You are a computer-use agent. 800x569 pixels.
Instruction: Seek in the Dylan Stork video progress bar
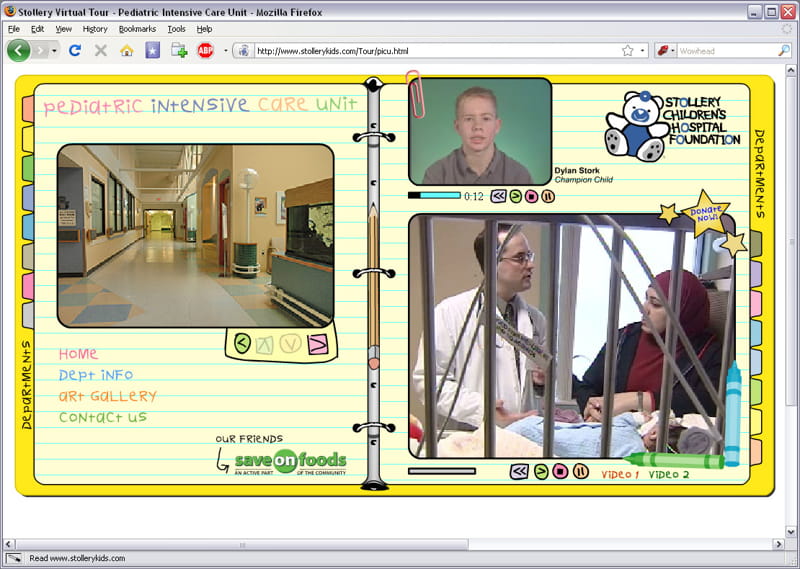(x=434, y=195)
